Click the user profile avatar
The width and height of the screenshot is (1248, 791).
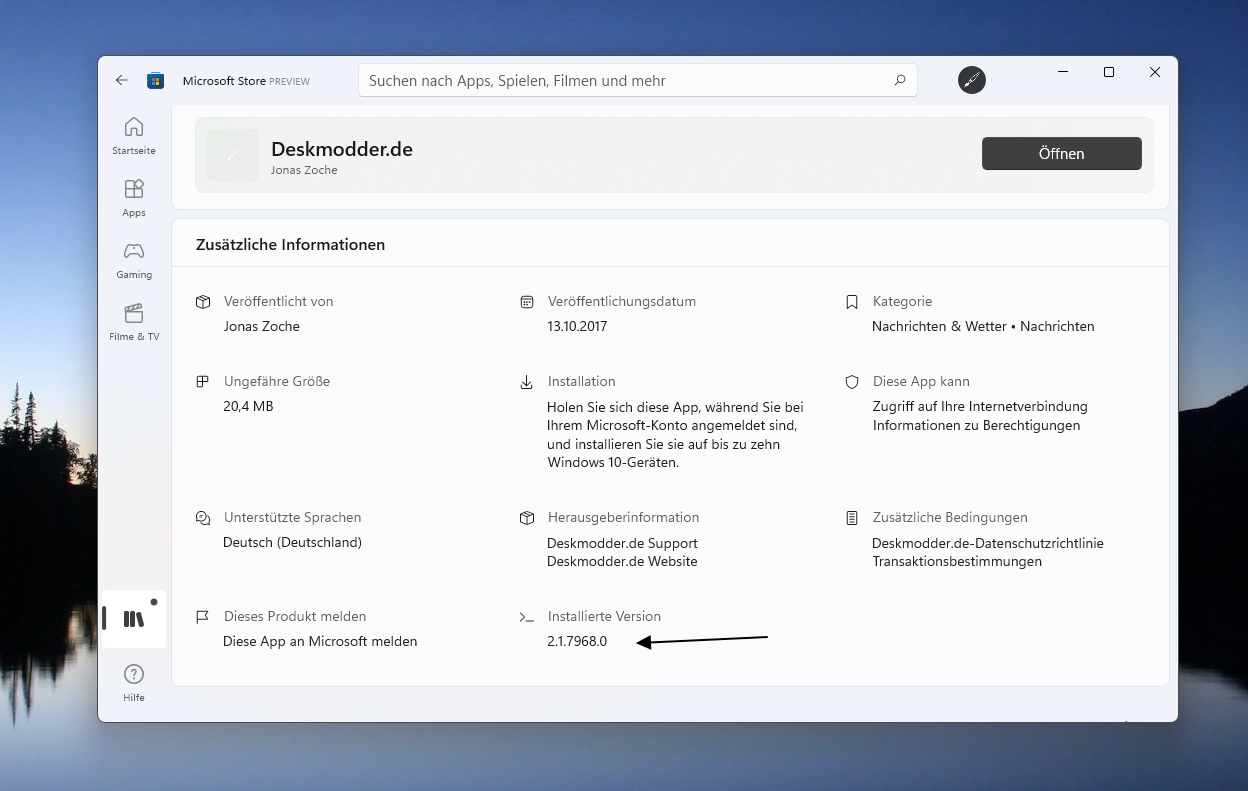971,80
